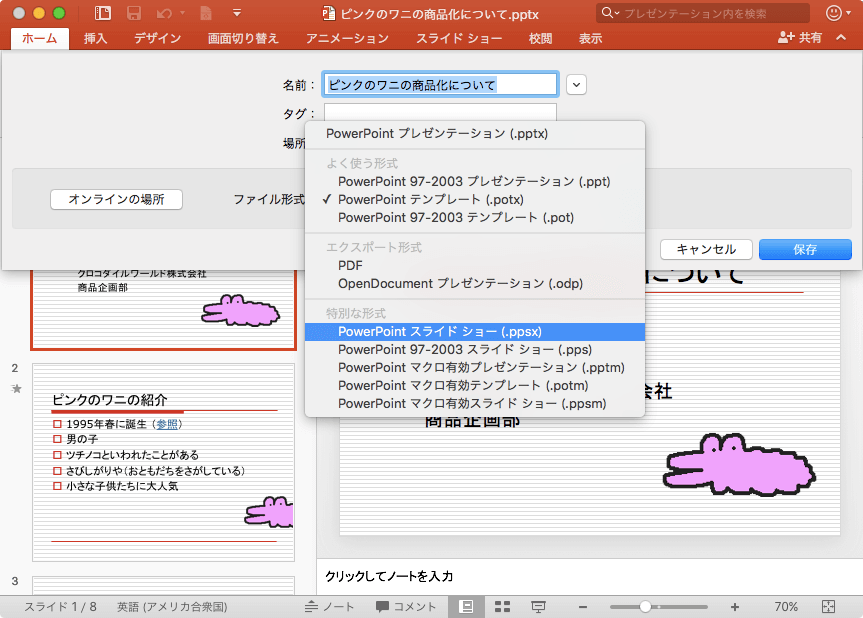Click fit slide to window icon
Viewport: 863px width, 618px height.
828,606
